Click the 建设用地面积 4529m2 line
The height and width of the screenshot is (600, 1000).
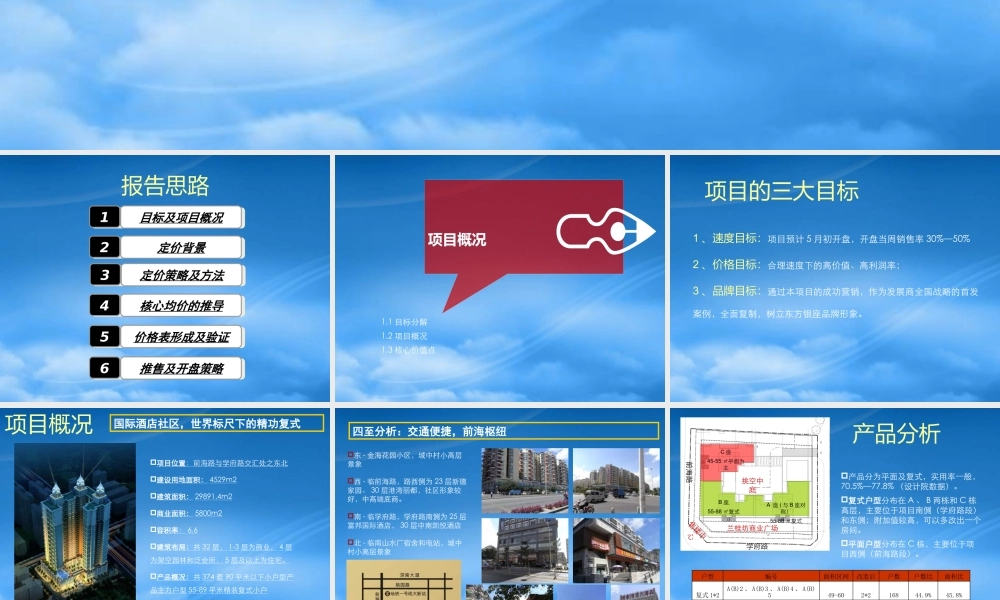(x=194, y=479)
